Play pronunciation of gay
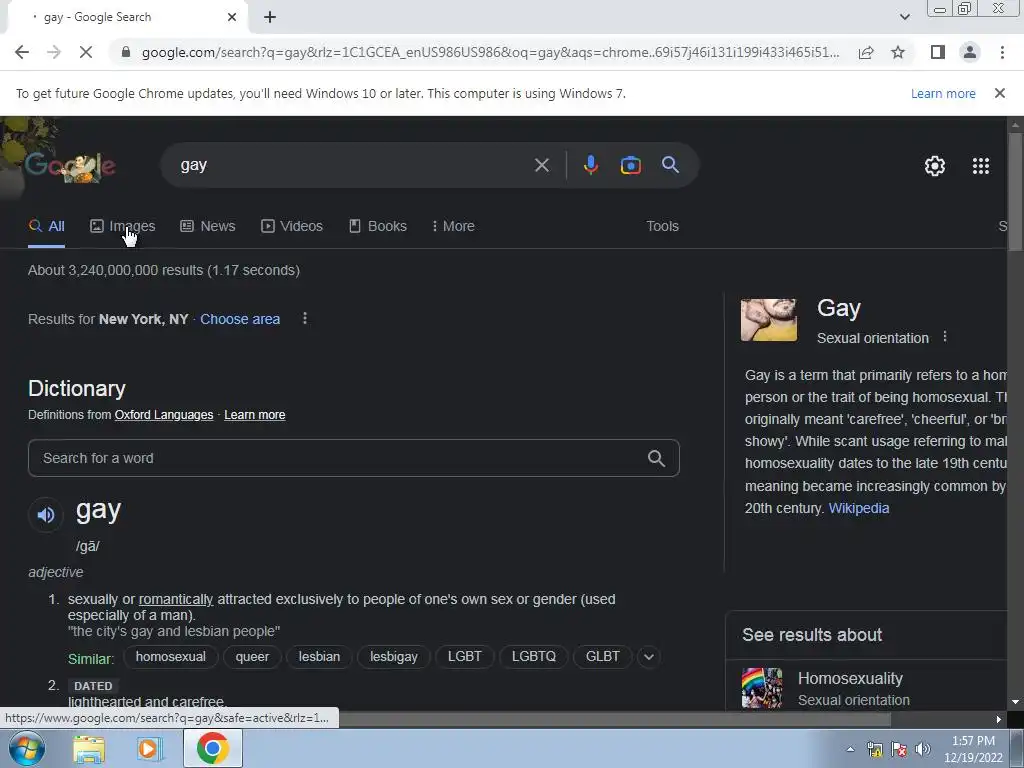 coord(46,515)
